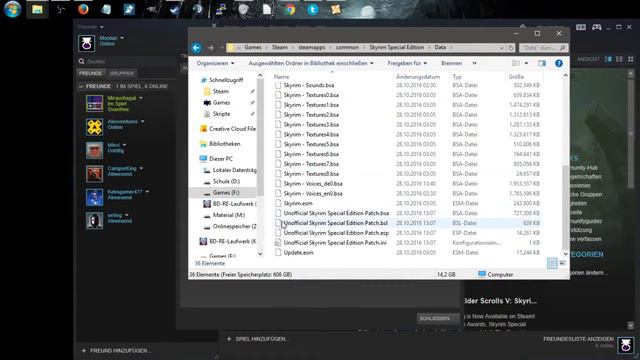
Task: Open dropdown arrow next to CamperKing
Action: pyautogui.click(x=141, y=169)
